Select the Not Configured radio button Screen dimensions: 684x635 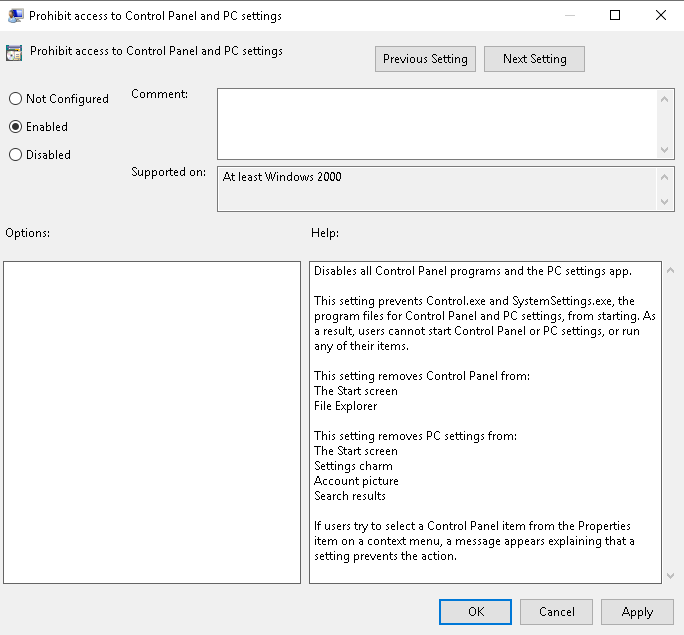(15, 99)
